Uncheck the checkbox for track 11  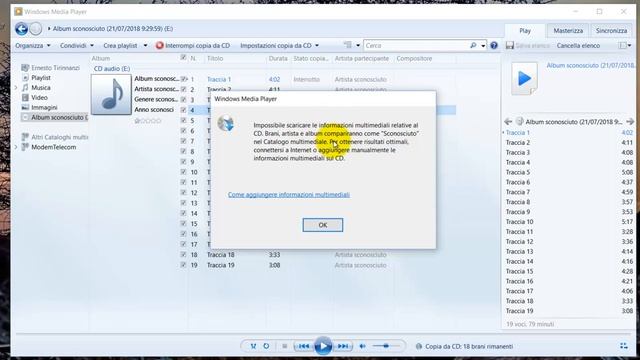click(183, 182)
